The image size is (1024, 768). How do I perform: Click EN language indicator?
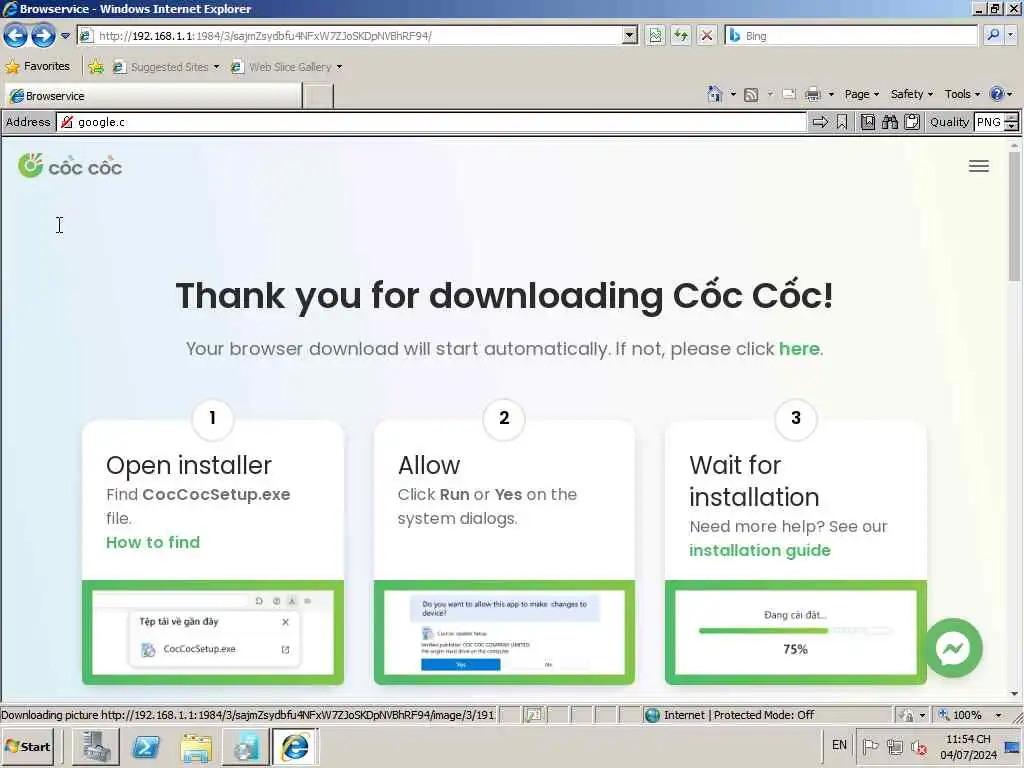pos(839,745)
